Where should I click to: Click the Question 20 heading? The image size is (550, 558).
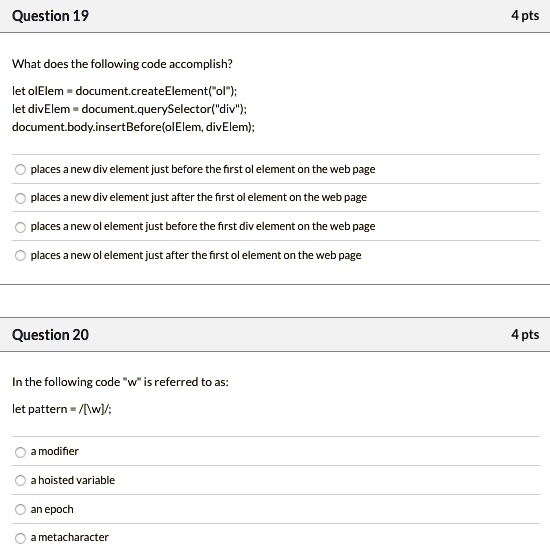(x=50, y=335)
